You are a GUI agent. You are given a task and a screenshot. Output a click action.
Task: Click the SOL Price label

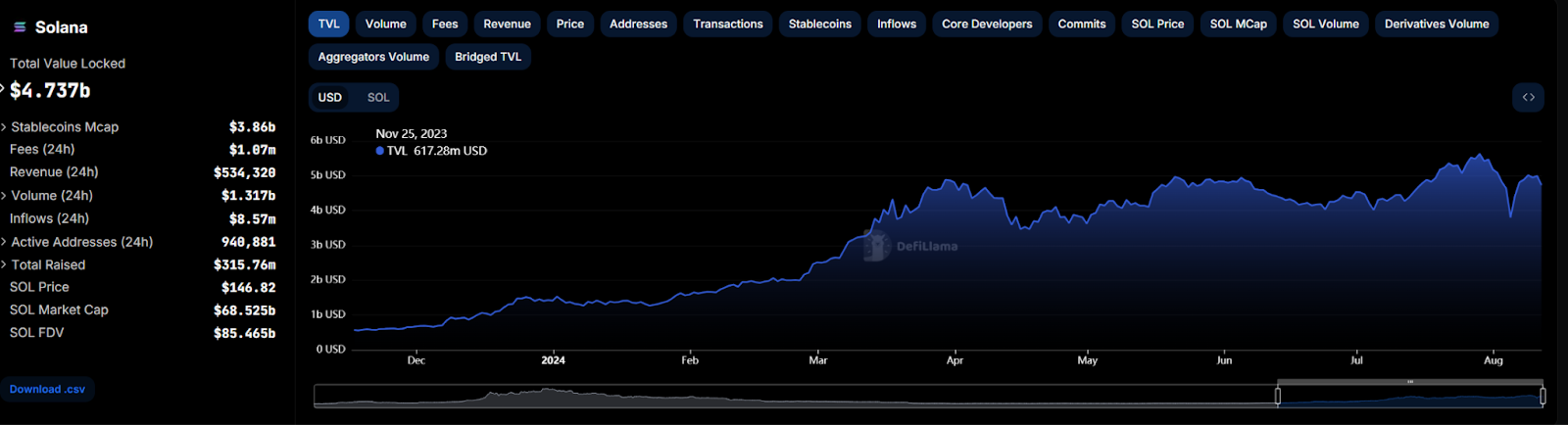[x=39, y=287]
